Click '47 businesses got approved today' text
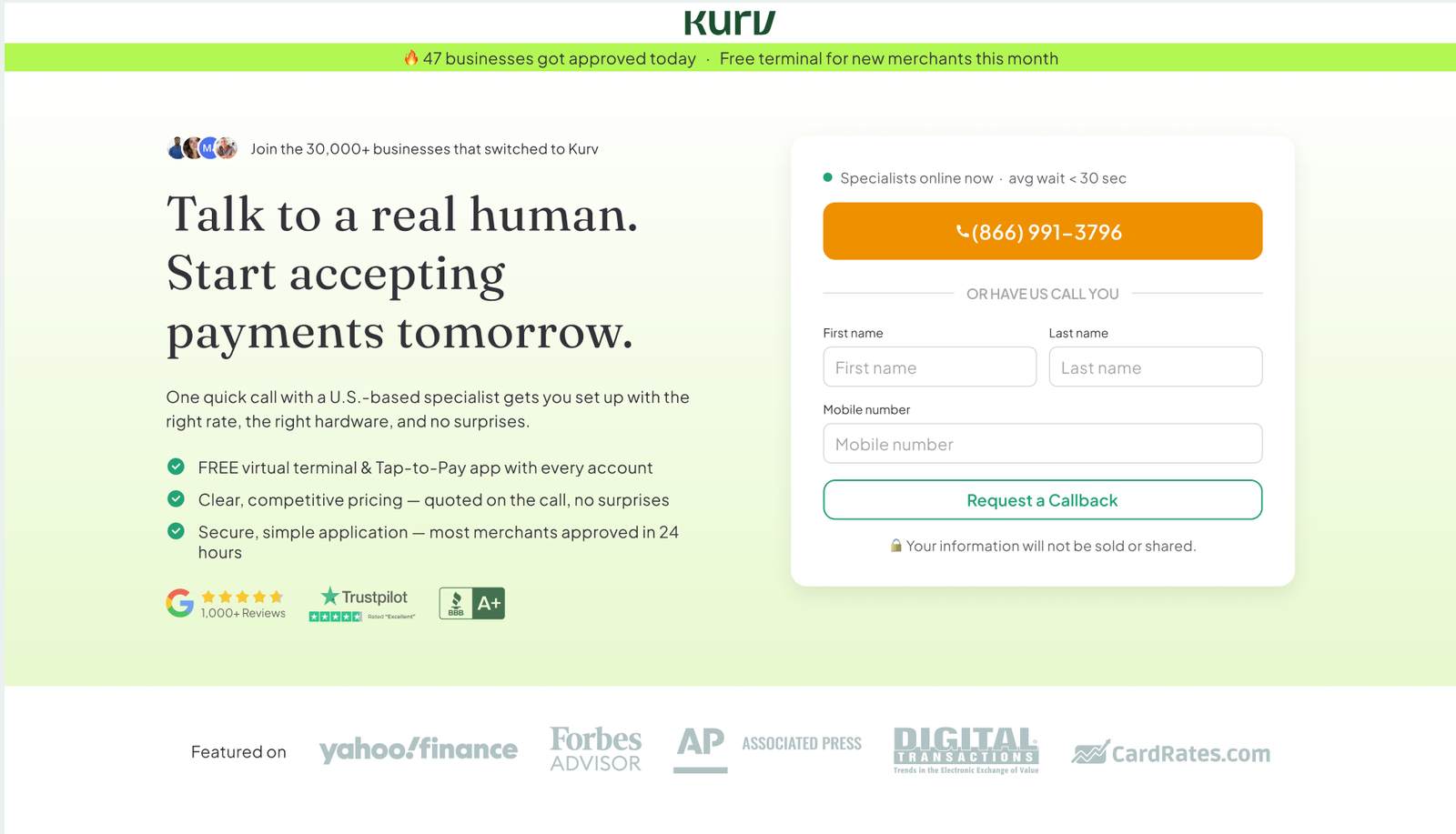The image size is (1456, 834). [x=560, y=58]
